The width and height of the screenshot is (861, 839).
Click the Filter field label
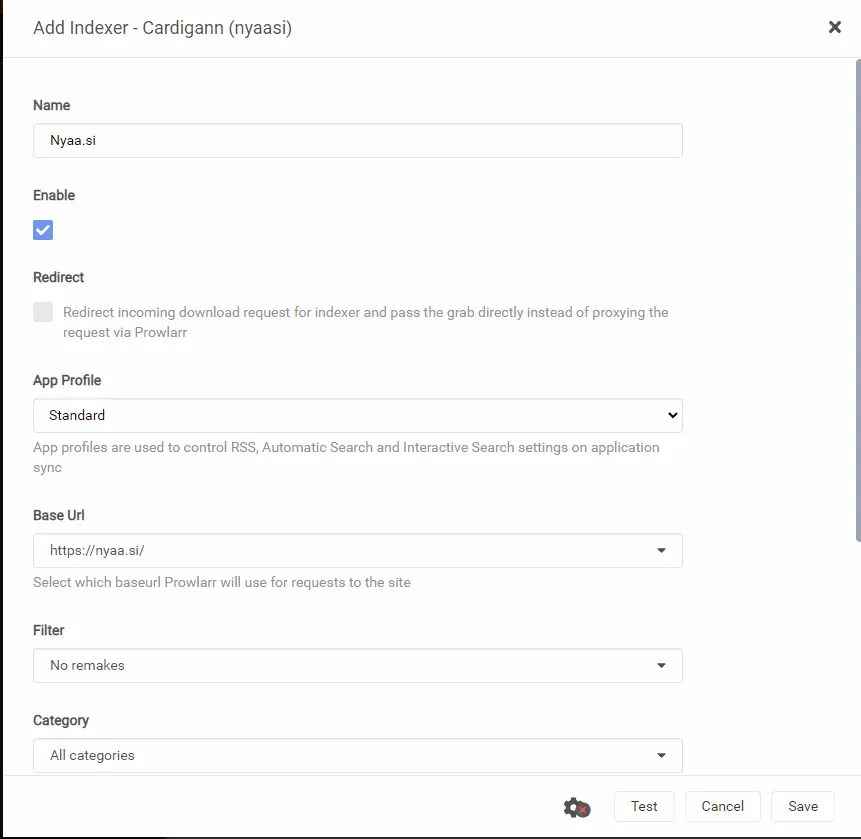(48, 630)
